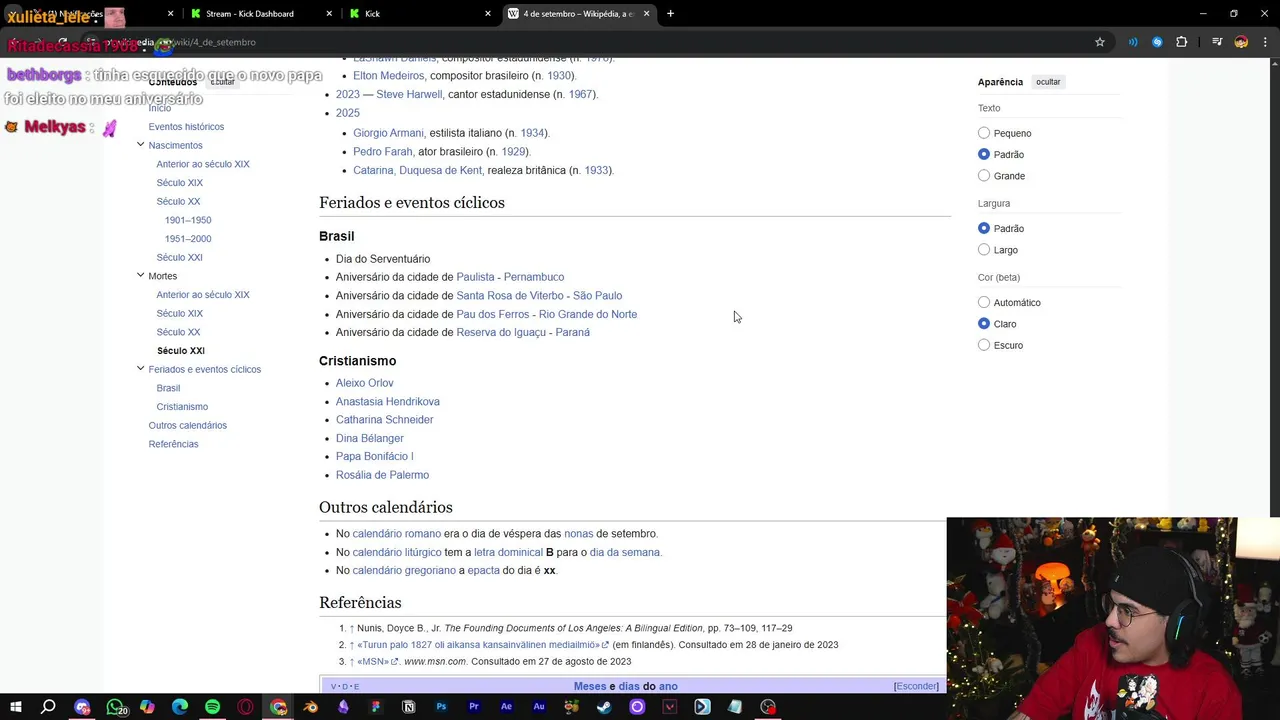Screen dimensions: 1280x720
Task: Collapse the Mortes section in contents
Action: tap(140, 275)
